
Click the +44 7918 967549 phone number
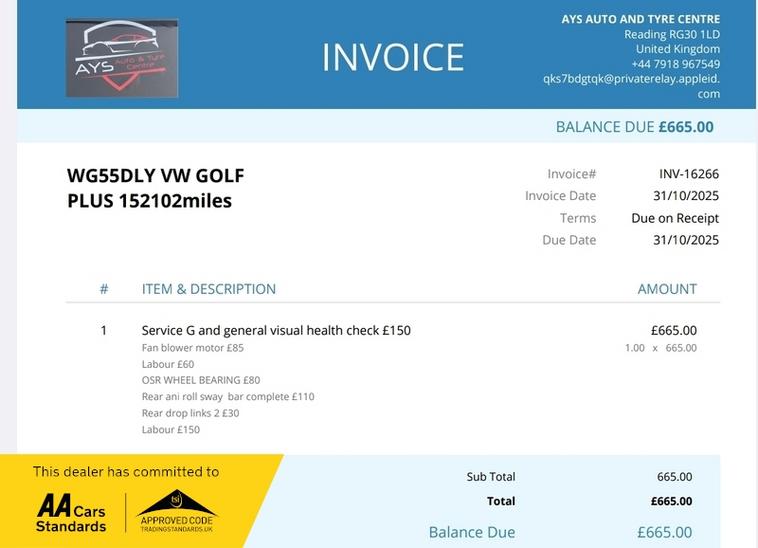coord(675,64)
